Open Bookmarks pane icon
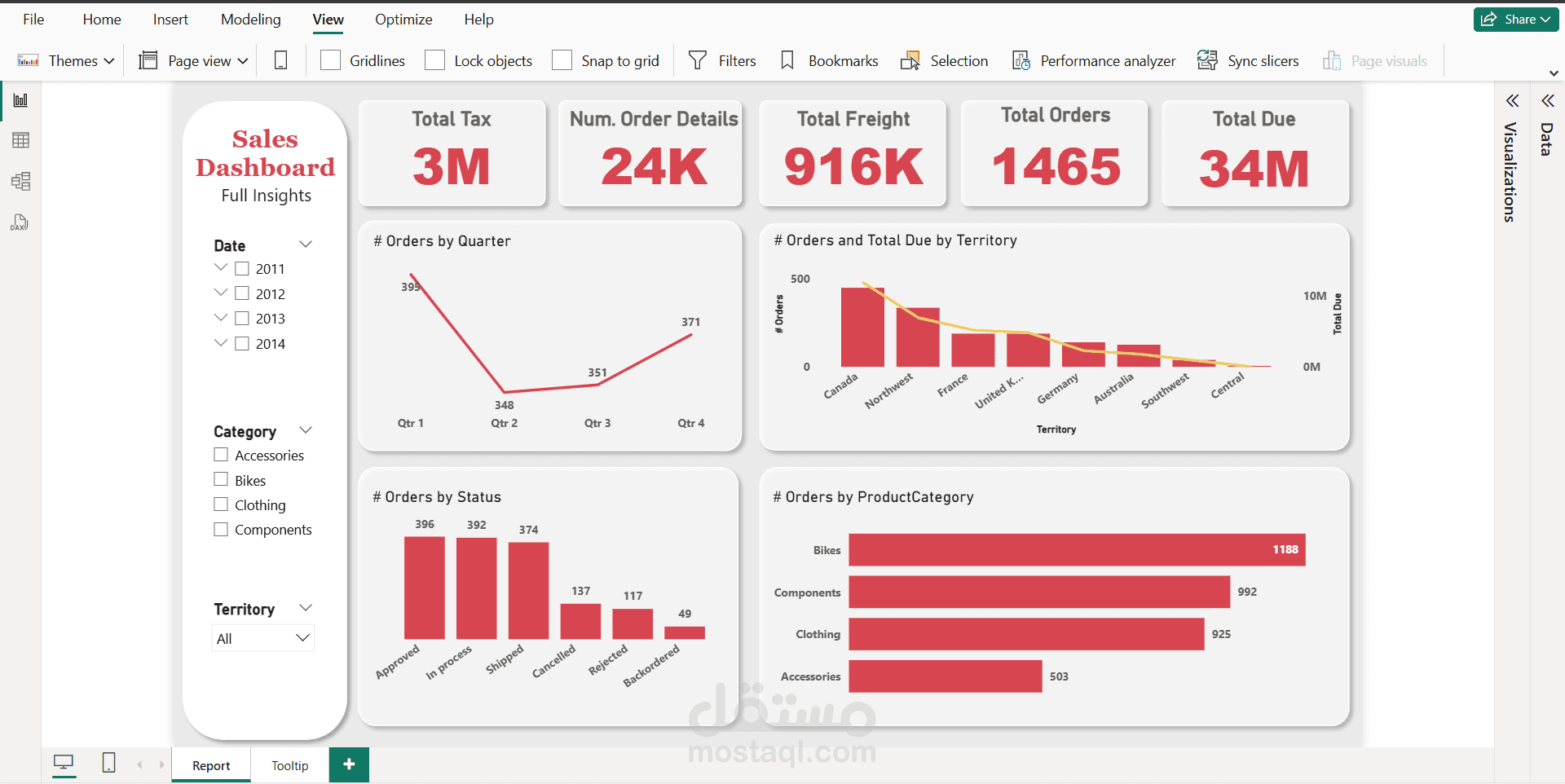This screenshot has width=1565, height=784. (x=787, y=60)
